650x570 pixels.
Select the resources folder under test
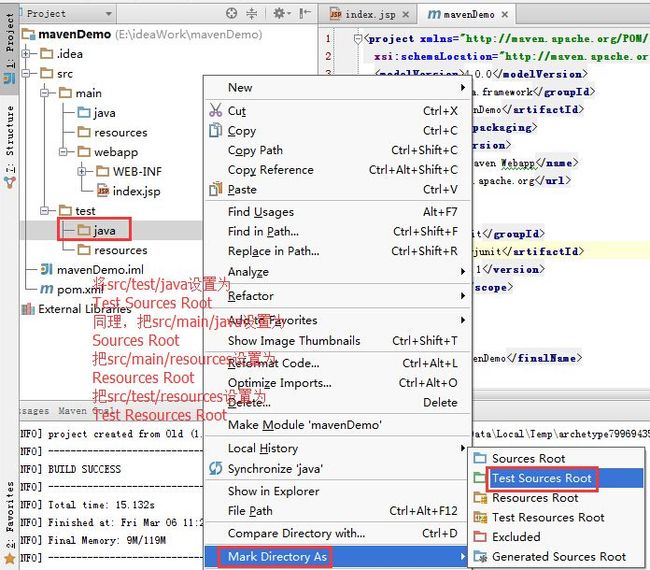[112, 250]
